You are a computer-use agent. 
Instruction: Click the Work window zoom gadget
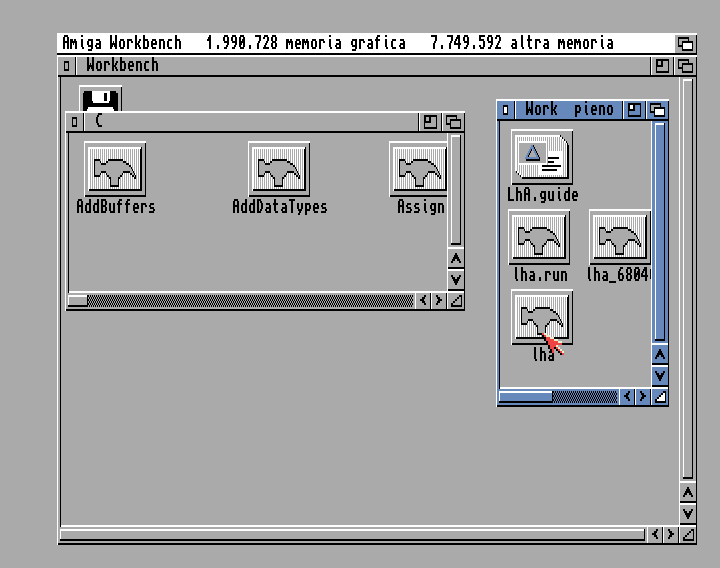coord(634,110)
